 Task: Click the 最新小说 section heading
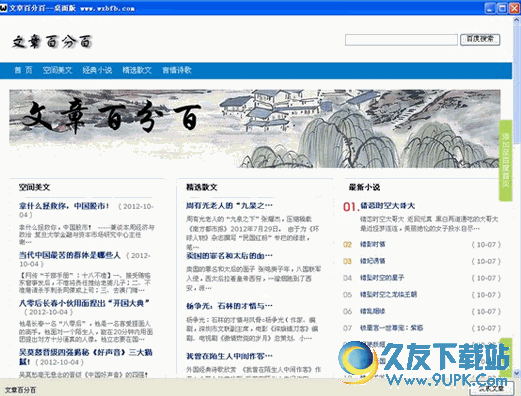tap(364, 187)
